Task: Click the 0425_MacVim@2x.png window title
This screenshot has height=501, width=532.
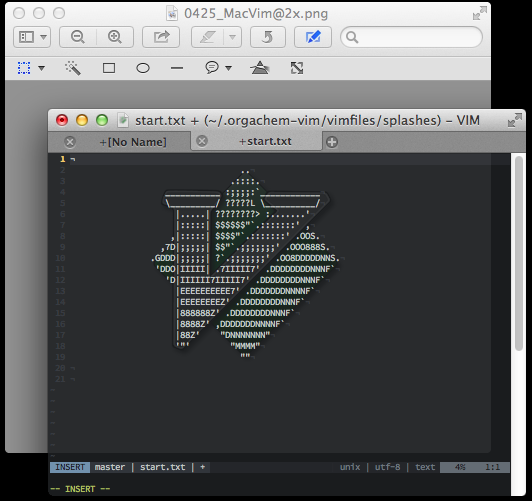Action: pos(256,14)
